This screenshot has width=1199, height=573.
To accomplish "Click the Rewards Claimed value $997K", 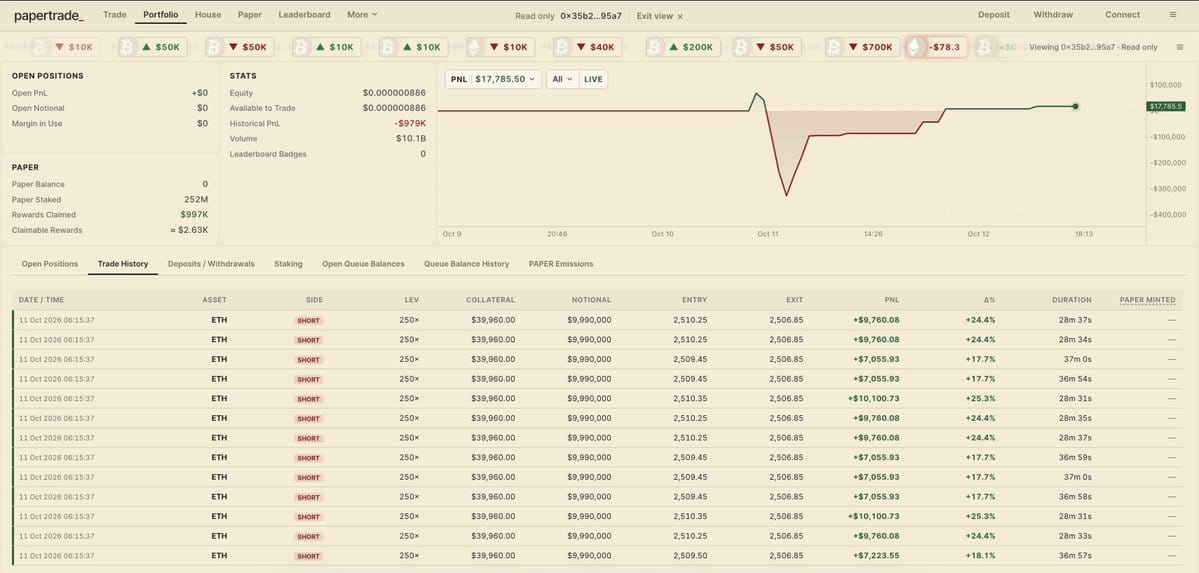I will [194, 215].
